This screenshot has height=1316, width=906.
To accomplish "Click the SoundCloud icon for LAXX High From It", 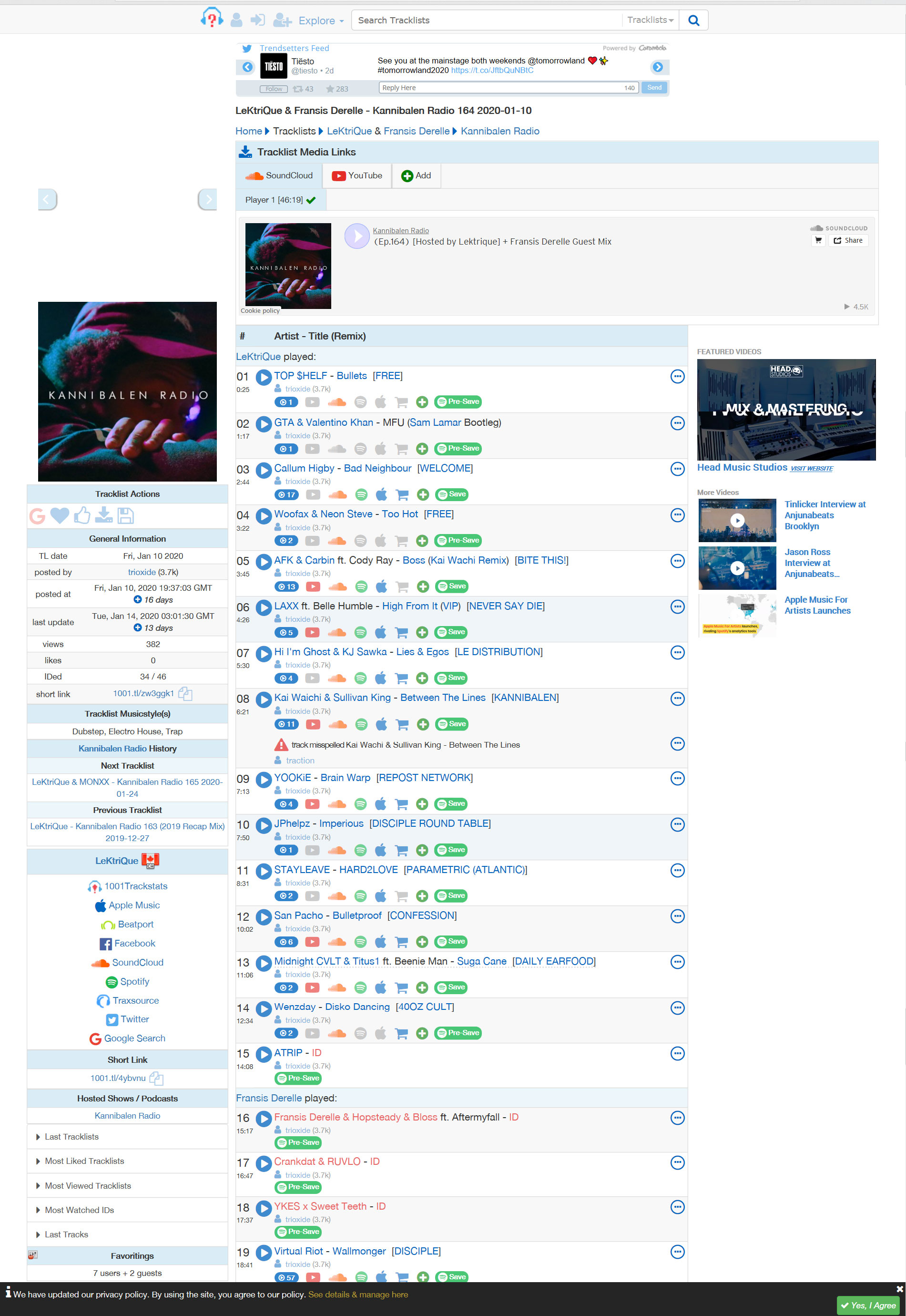I will pyautogui.click(x=337, y=632).
